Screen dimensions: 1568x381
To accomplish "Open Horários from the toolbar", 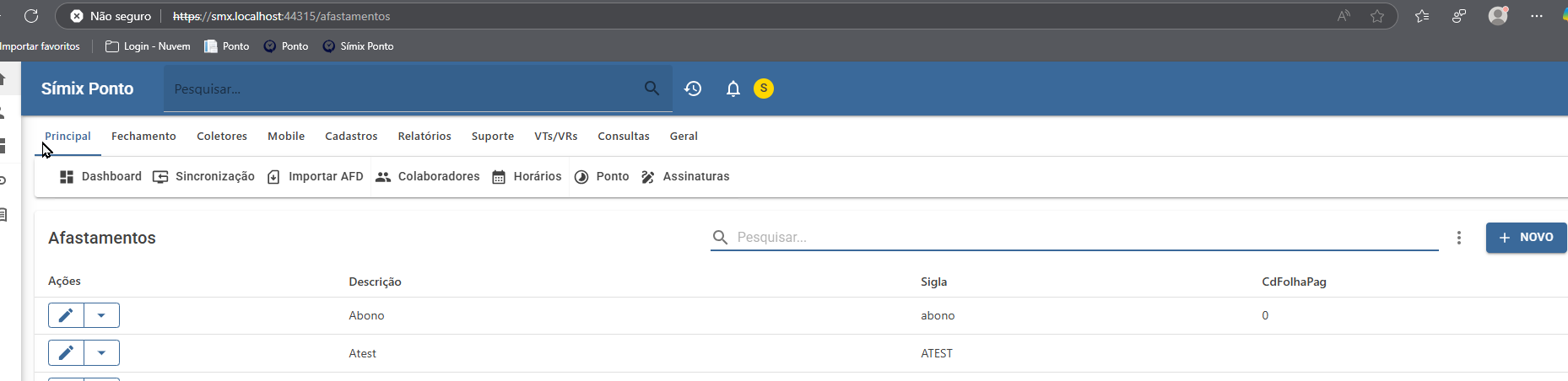I will click(527, 177).
